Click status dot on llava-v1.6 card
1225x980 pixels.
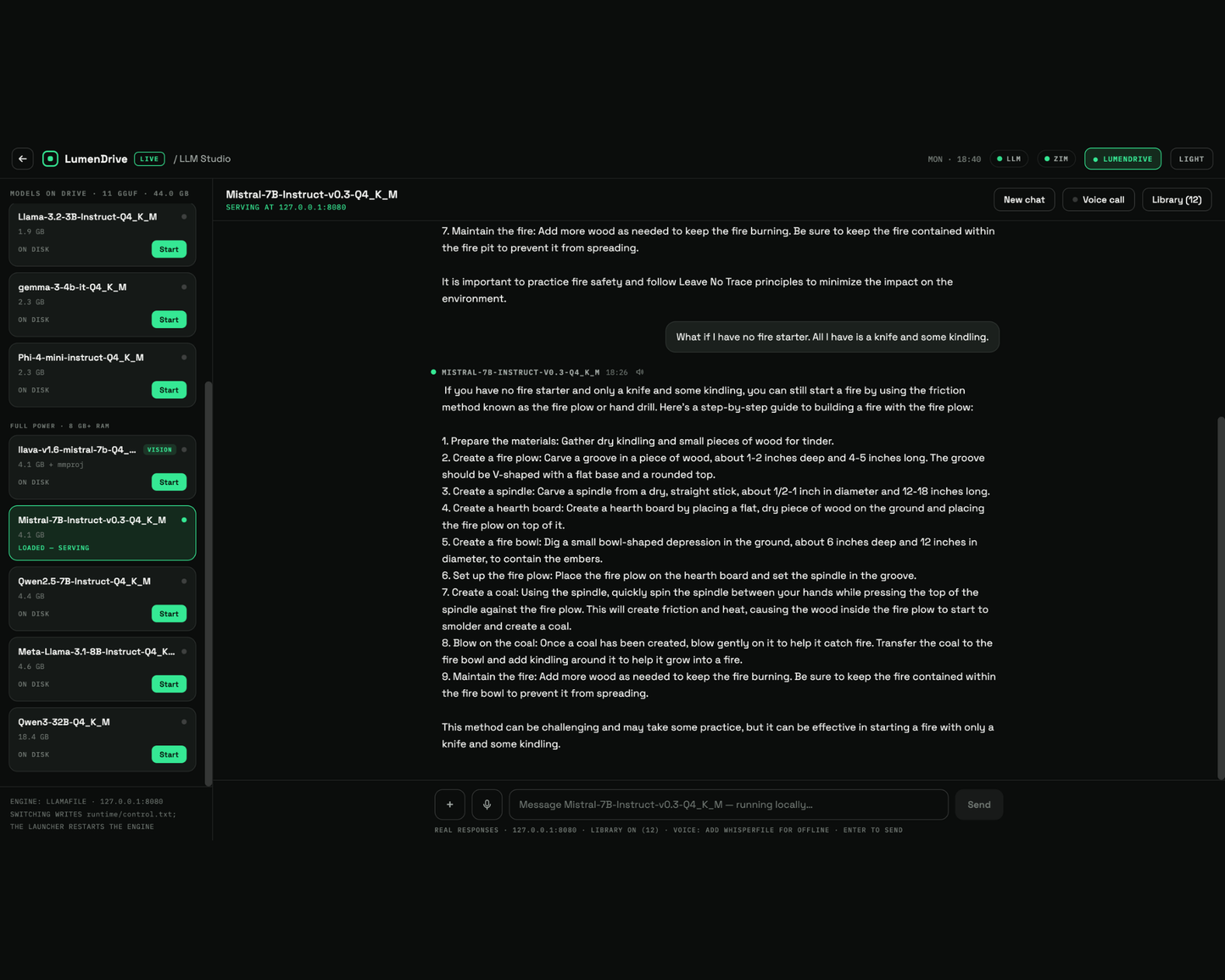tap(184, 450)
